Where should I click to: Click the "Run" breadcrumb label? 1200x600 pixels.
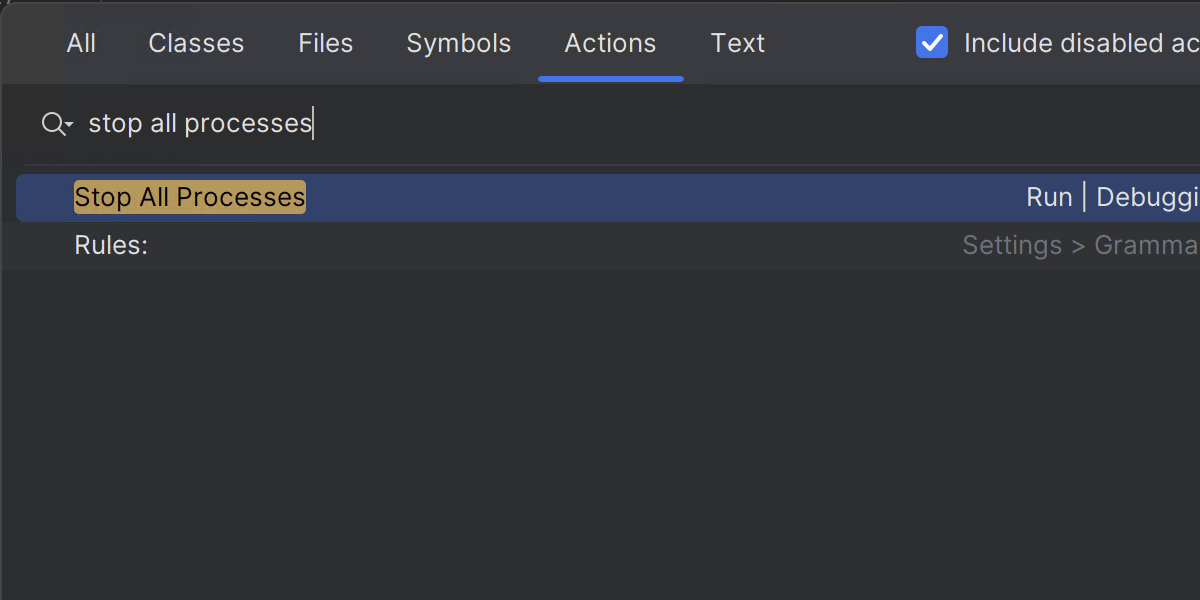tap(1049, 197)
